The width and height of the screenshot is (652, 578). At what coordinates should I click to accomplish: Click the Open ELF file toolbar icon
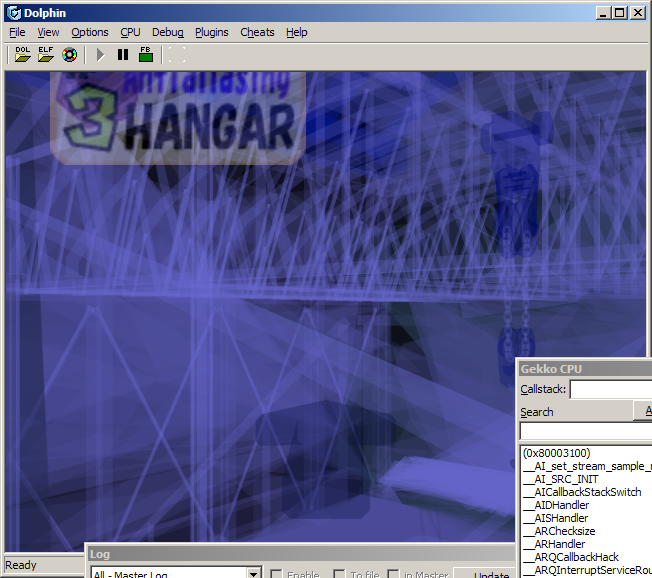(46, 54)
